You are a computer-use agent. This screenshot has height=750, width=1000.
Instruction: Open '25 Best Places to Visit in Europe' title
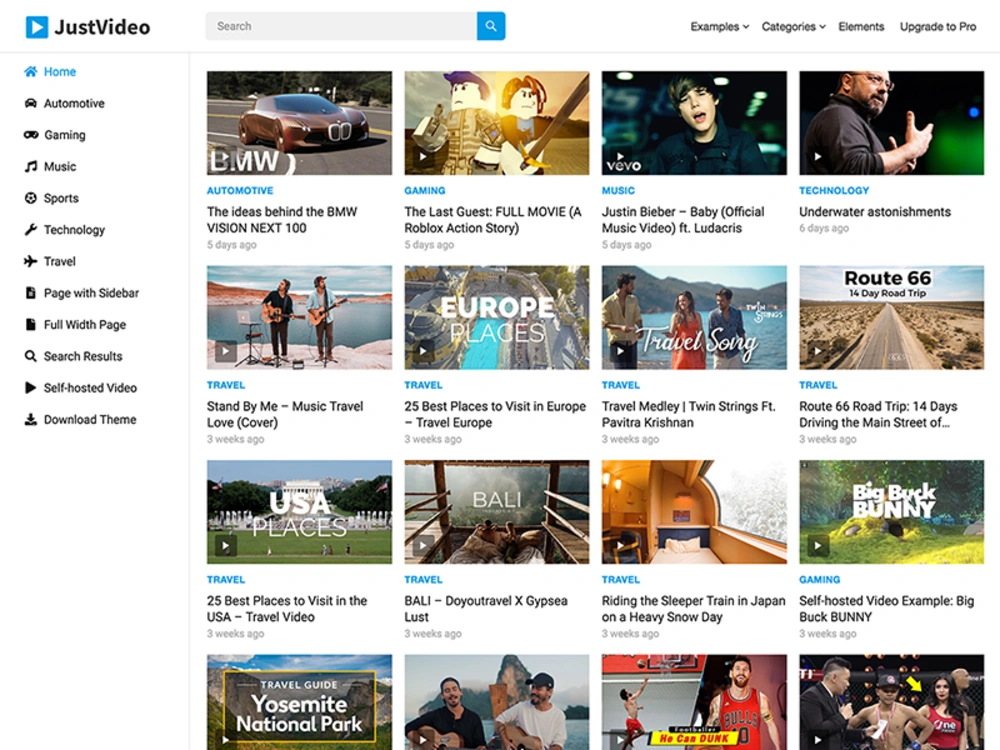pos(495,415)
